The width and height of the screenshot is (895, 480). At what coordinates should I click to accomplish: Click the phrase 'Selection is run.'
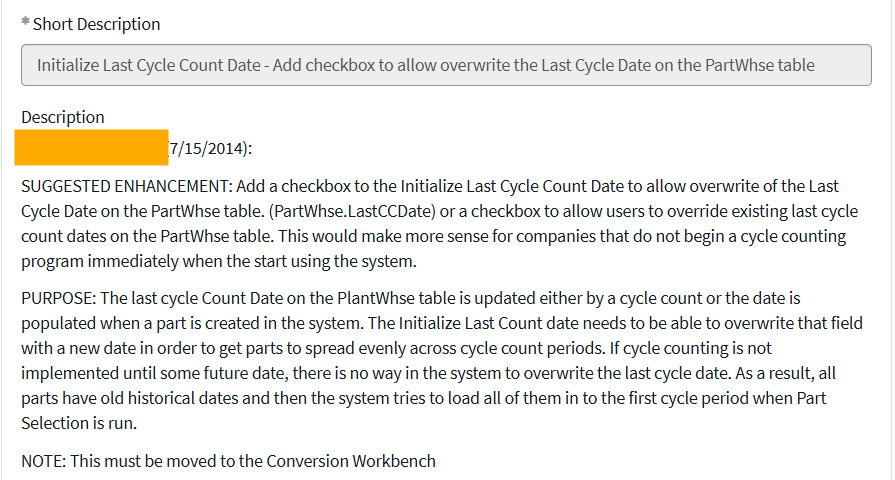[x=79, y=423]
